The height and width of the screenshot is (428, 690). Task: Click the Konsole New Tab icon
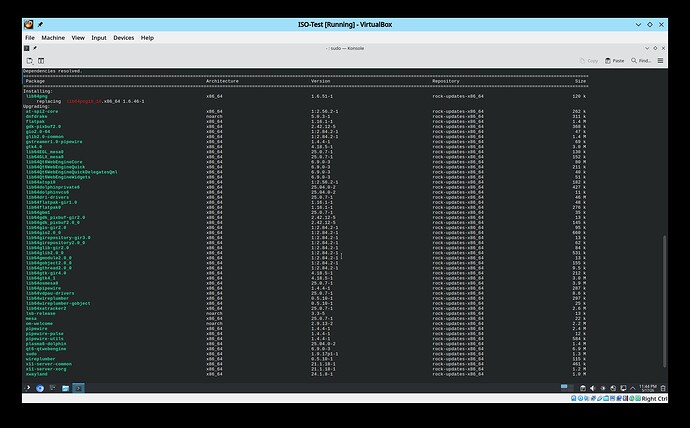click(29, 61)
